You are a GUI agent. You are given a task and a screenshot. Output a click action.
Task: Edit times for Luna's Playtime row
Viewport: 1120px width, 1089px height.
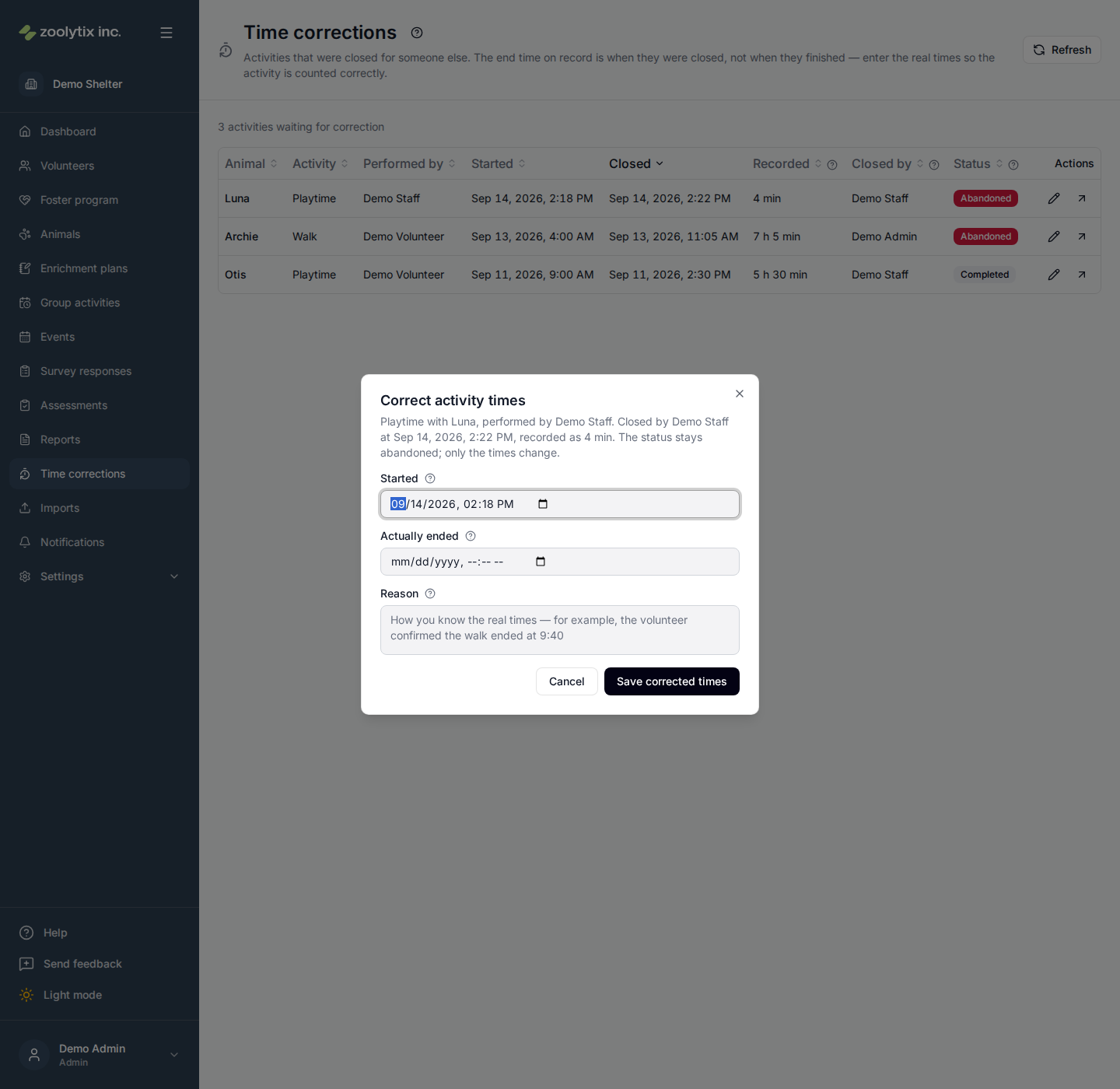(1054, 198)
